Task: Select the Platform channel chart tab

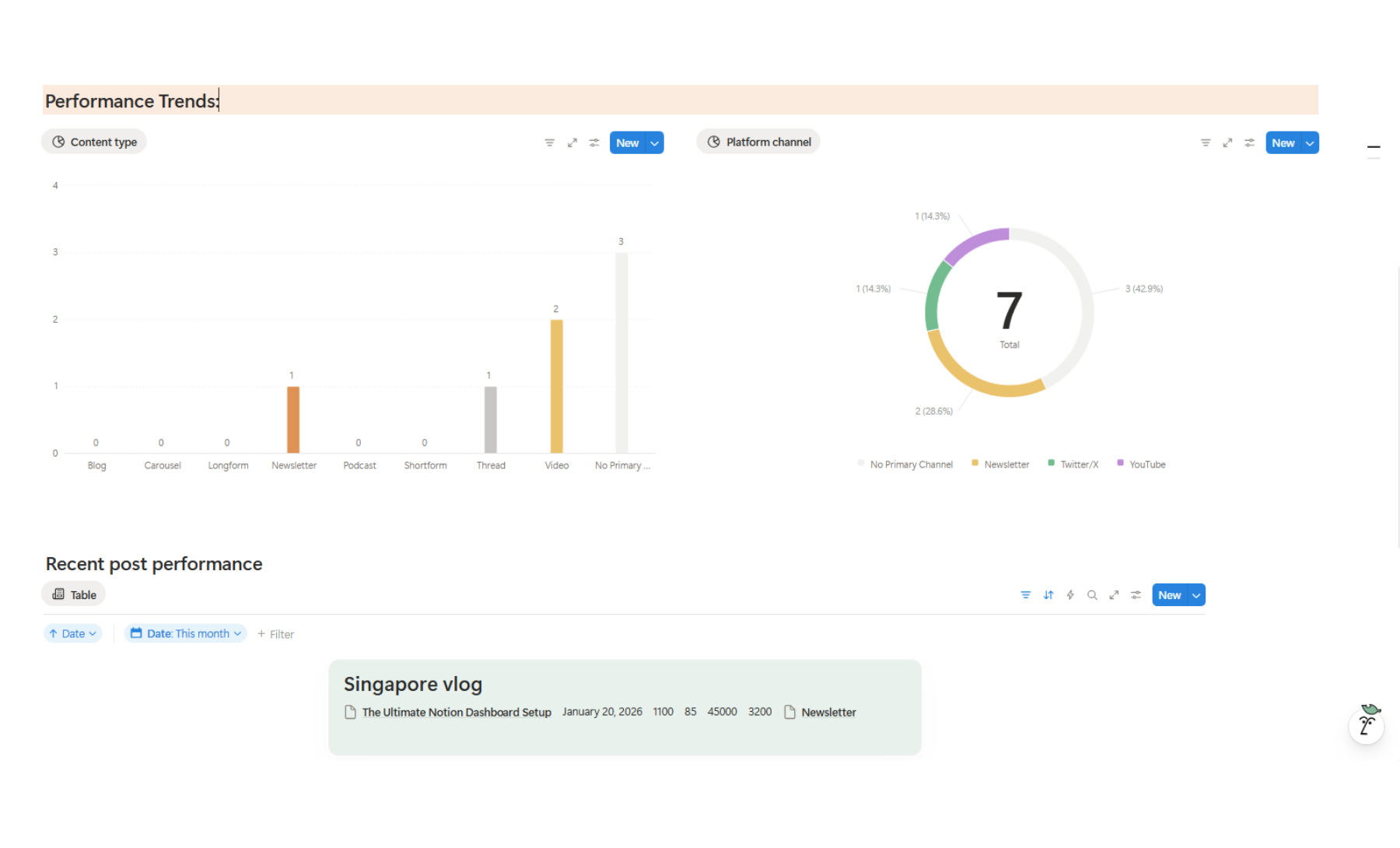Action: coord(758,142)
